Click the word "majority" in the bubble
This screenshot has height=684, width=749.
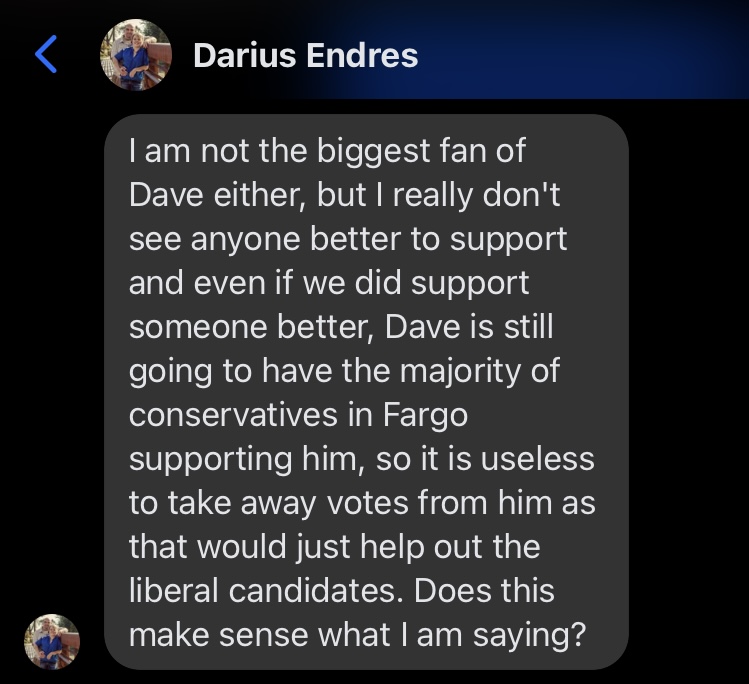(x=461, y=371)
